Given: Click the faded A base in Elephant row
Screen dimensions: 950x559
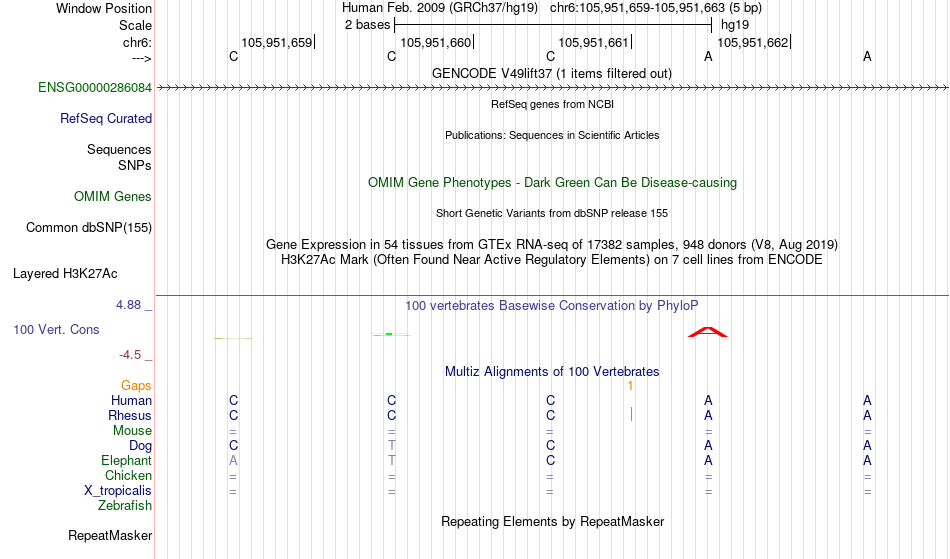Looking at the screenshot, I should point(233,460).
